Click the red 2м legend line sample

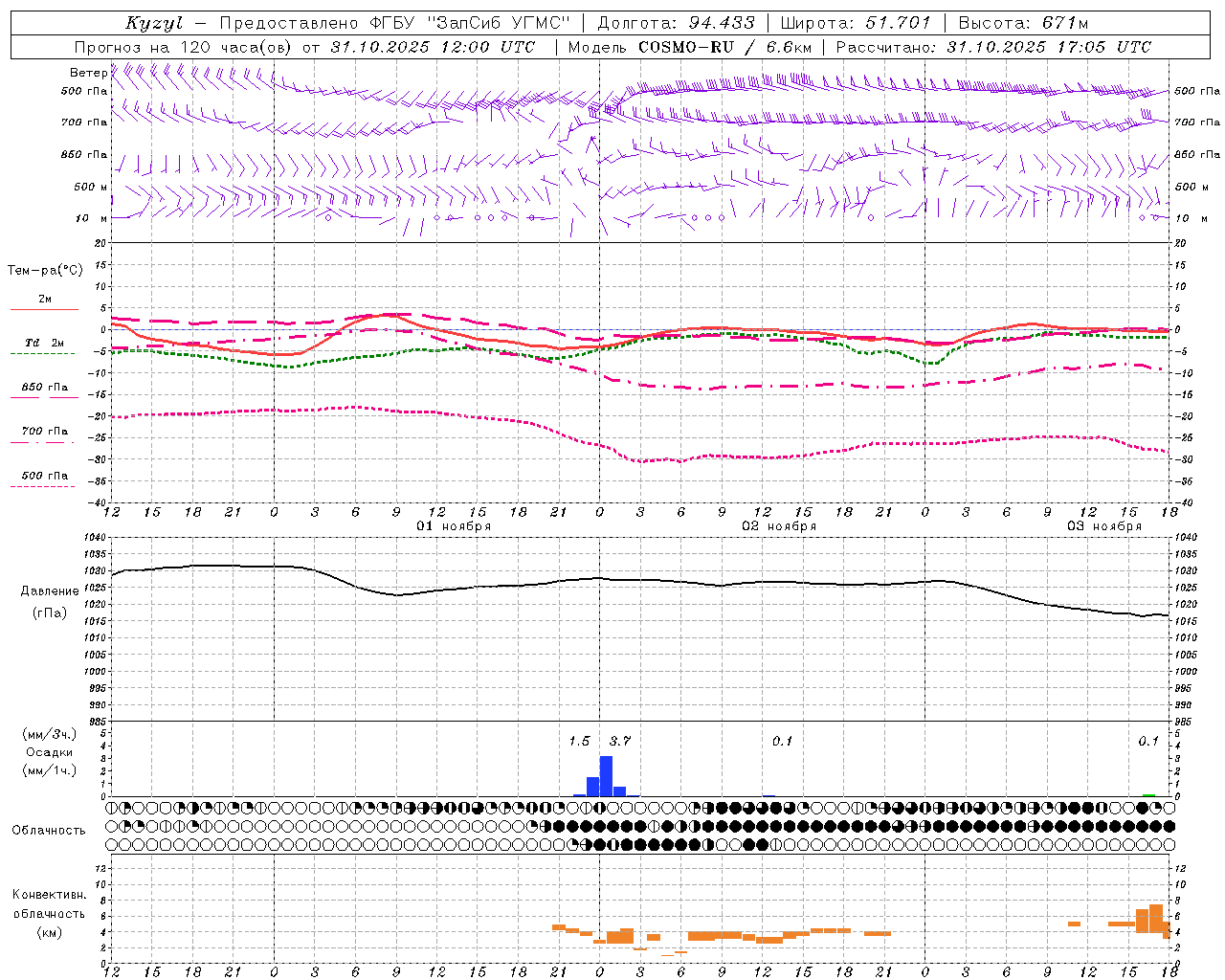44,310
